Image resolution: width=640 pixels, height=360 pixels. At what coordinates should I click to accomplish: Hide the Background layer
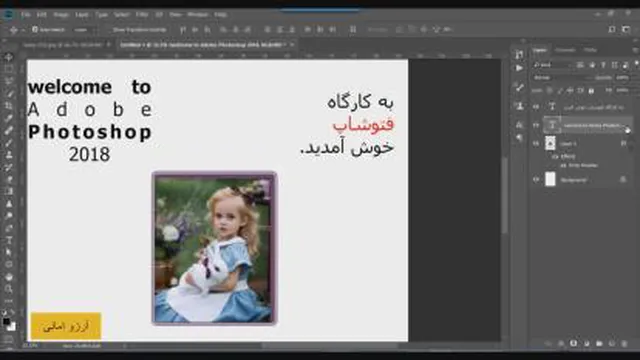(x=536, y=179)
